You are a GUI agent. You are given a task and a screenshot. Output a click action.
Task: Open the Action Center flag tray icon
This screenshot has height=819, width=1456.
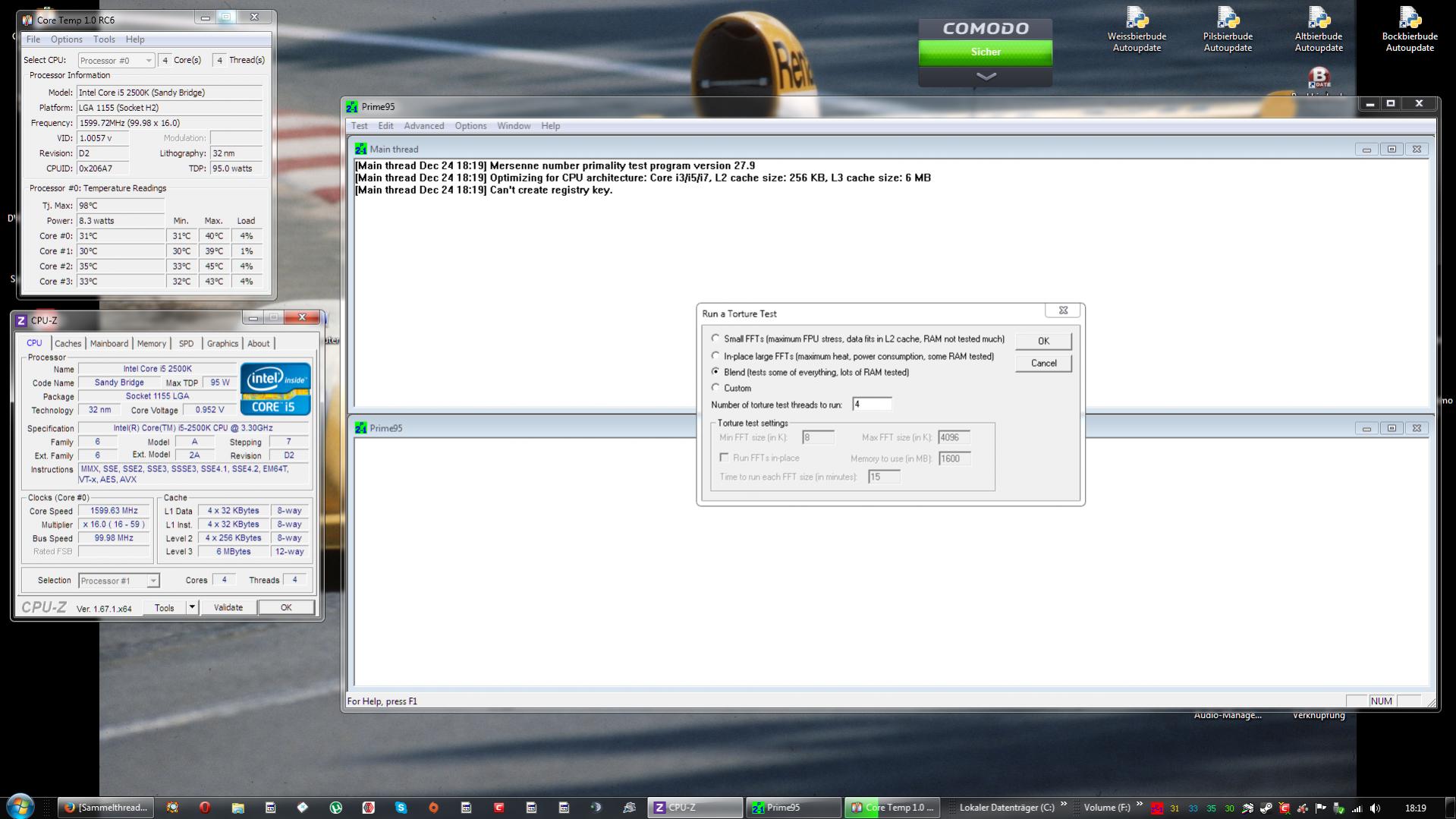tap(1320, 808)
